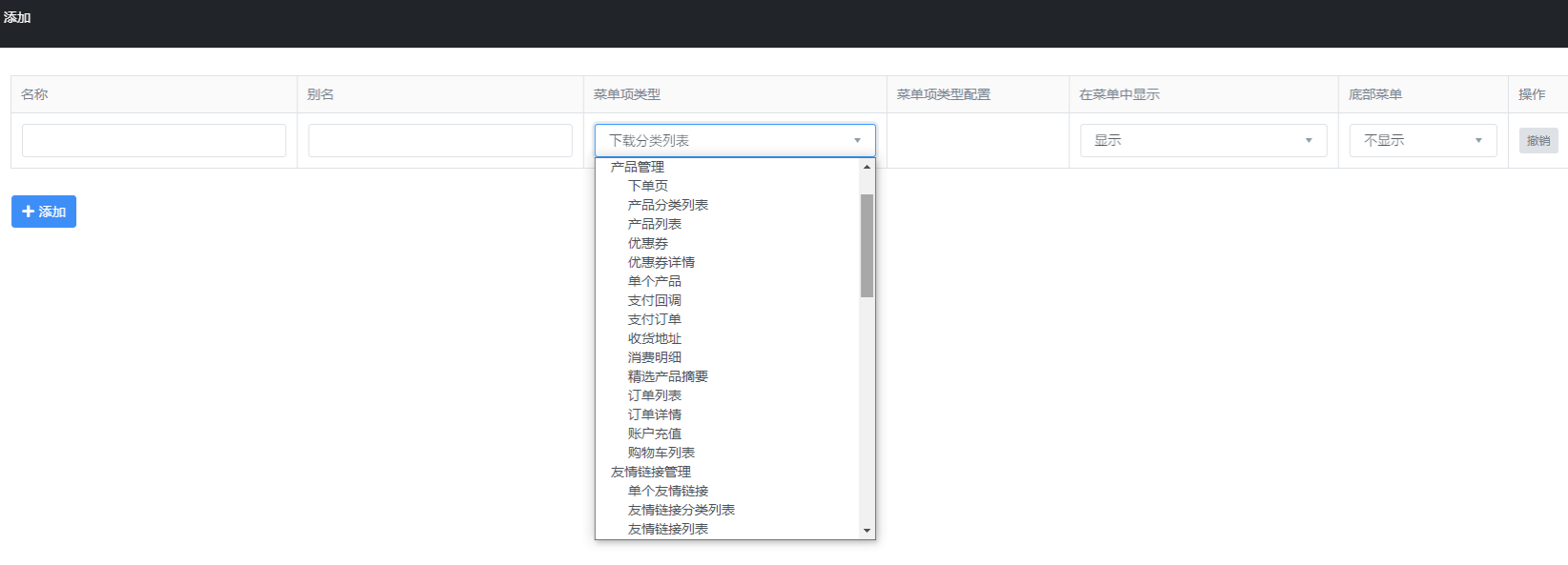Select 友情链接分类列表 option
1568x565 pixels.
(x=681, y=510)
